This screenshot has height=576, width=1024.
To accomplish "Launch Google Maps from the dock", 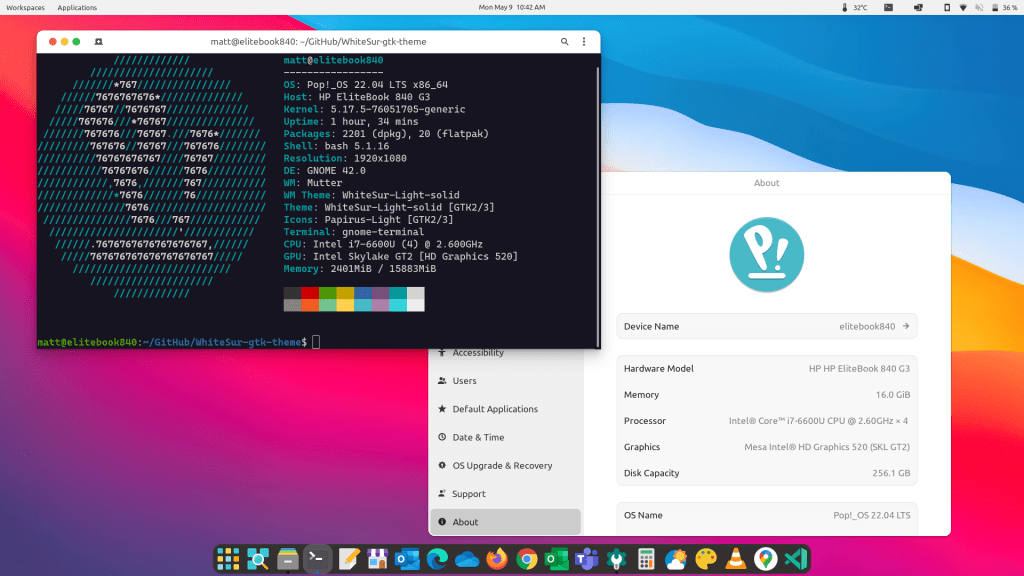I will click(766, 559).
